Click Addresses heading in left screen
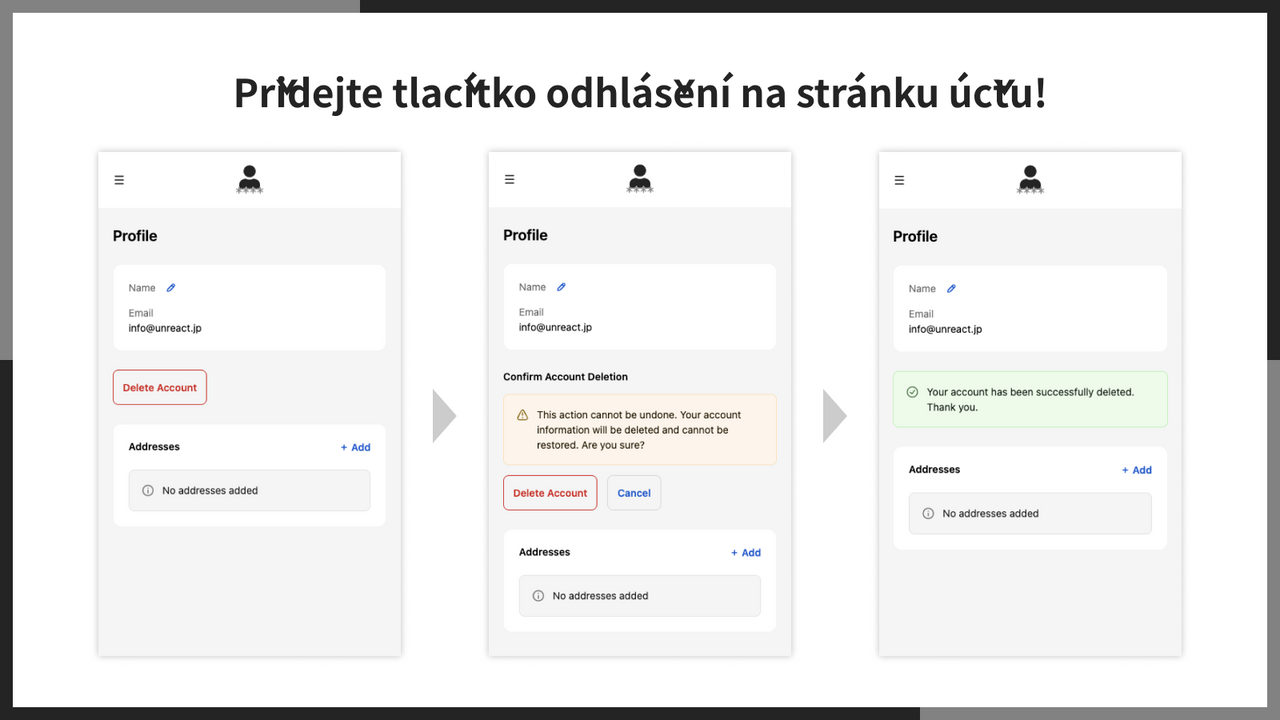Image resolution: width=1280 pixels, height=720 pixels. coord(154,447)
